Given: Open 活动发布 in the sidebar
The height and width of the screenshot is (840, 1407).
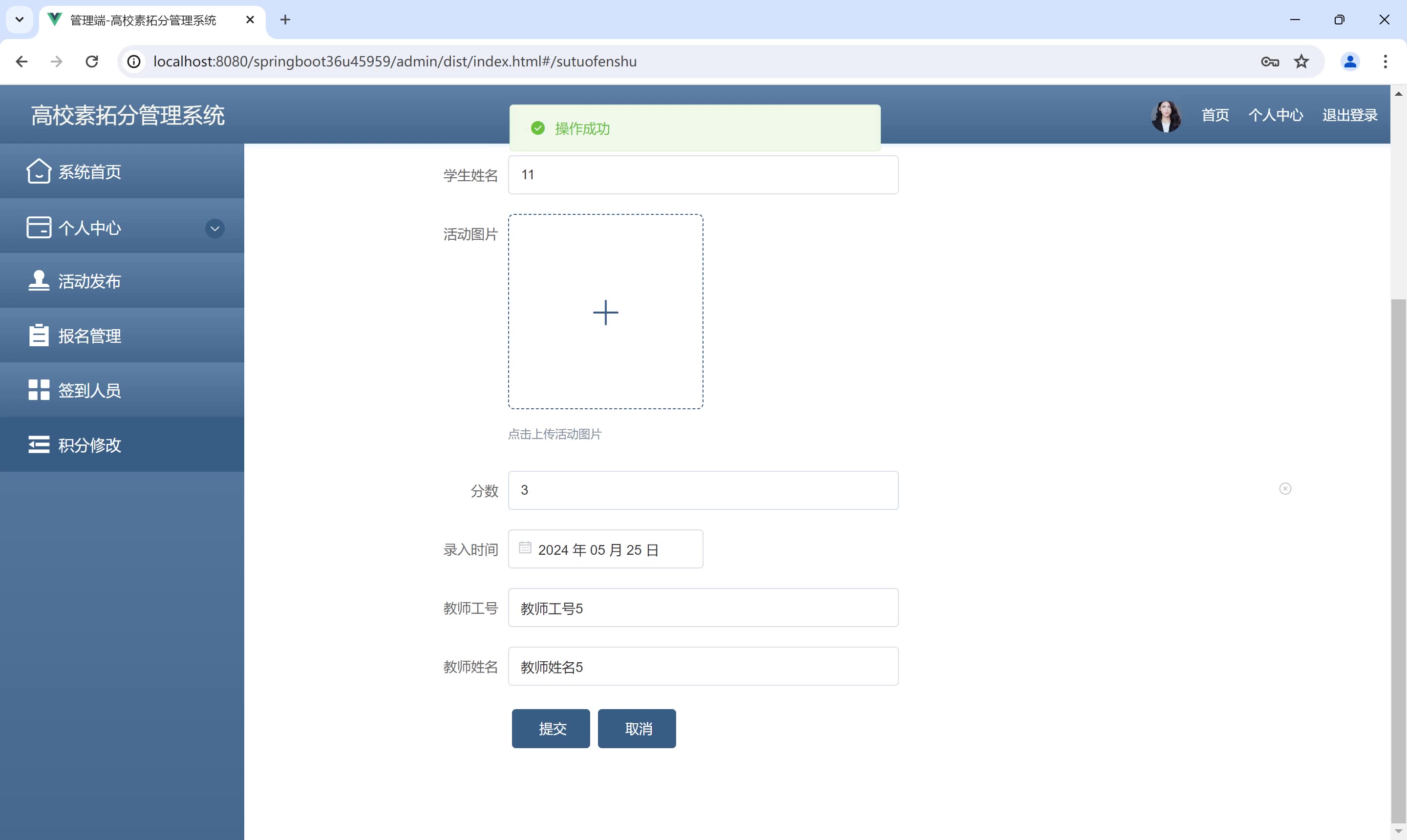Looking at the screenshot, I should [x=89, y=281].
